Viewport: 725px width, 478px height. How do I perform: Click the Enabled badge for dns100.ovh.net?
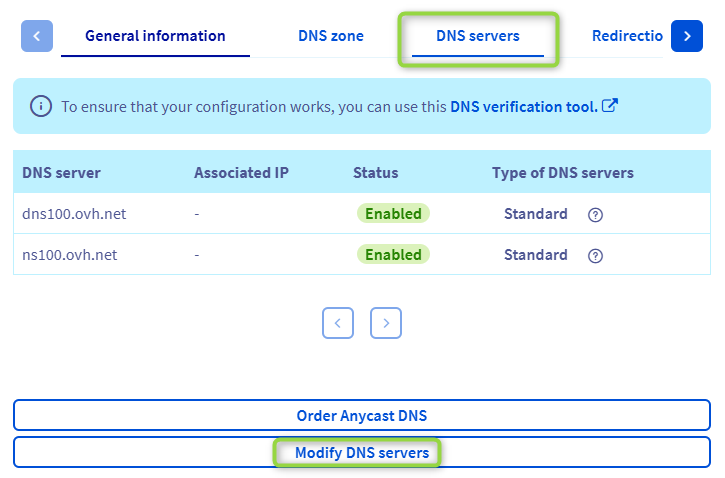pyautogui.click(x=393, y=213)
